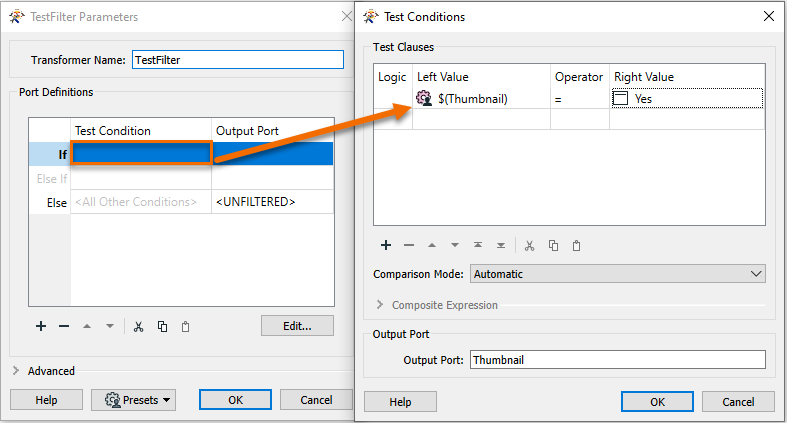The height and width of the screenshot is (423, 787).
Task: Open Help in Test Conditions dialog
Action: click(x=400, y=402)
